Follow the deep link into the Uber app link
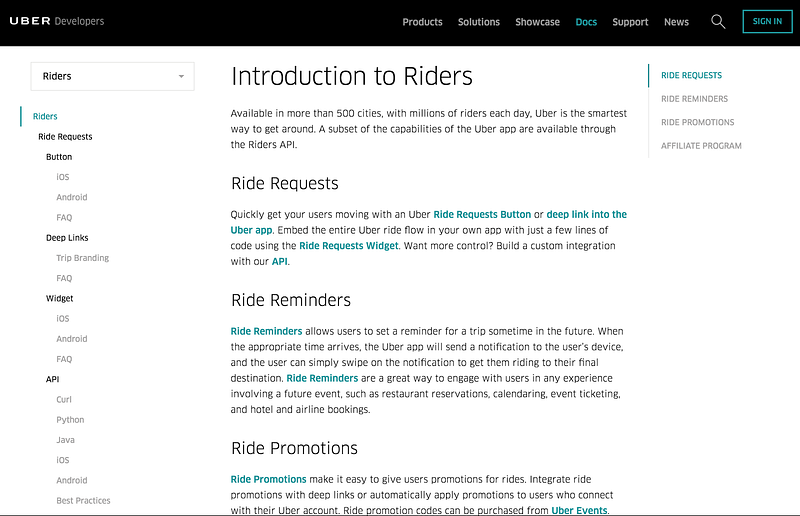The width and height of the screenshot is (800, 516). (x=586, y=214)
